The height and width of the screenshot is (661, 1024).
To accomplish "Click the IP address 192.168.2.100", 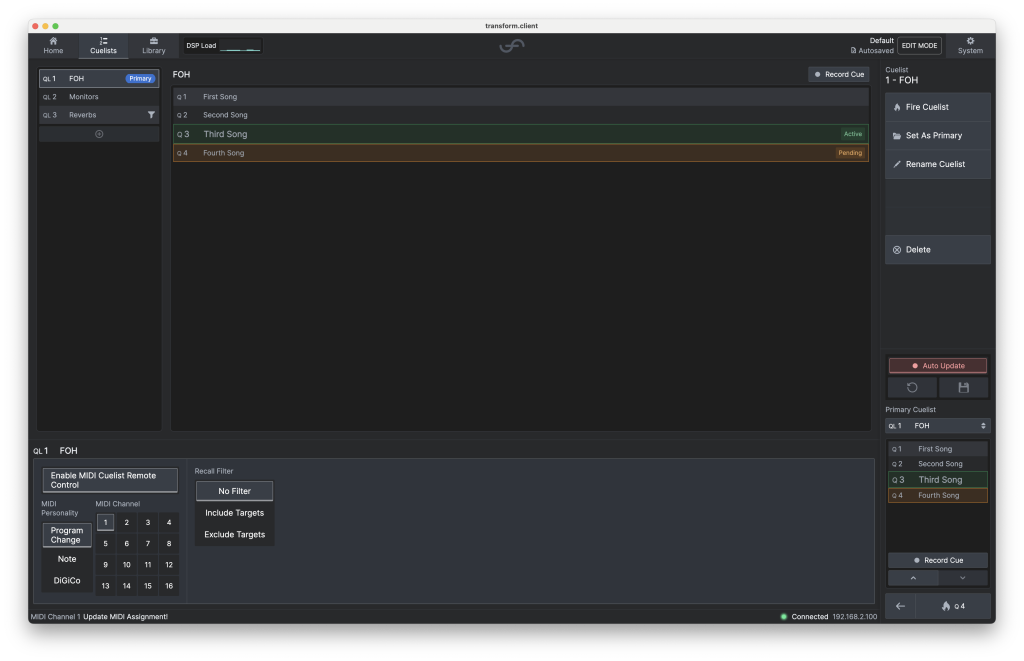I will [x=854, y=617].
